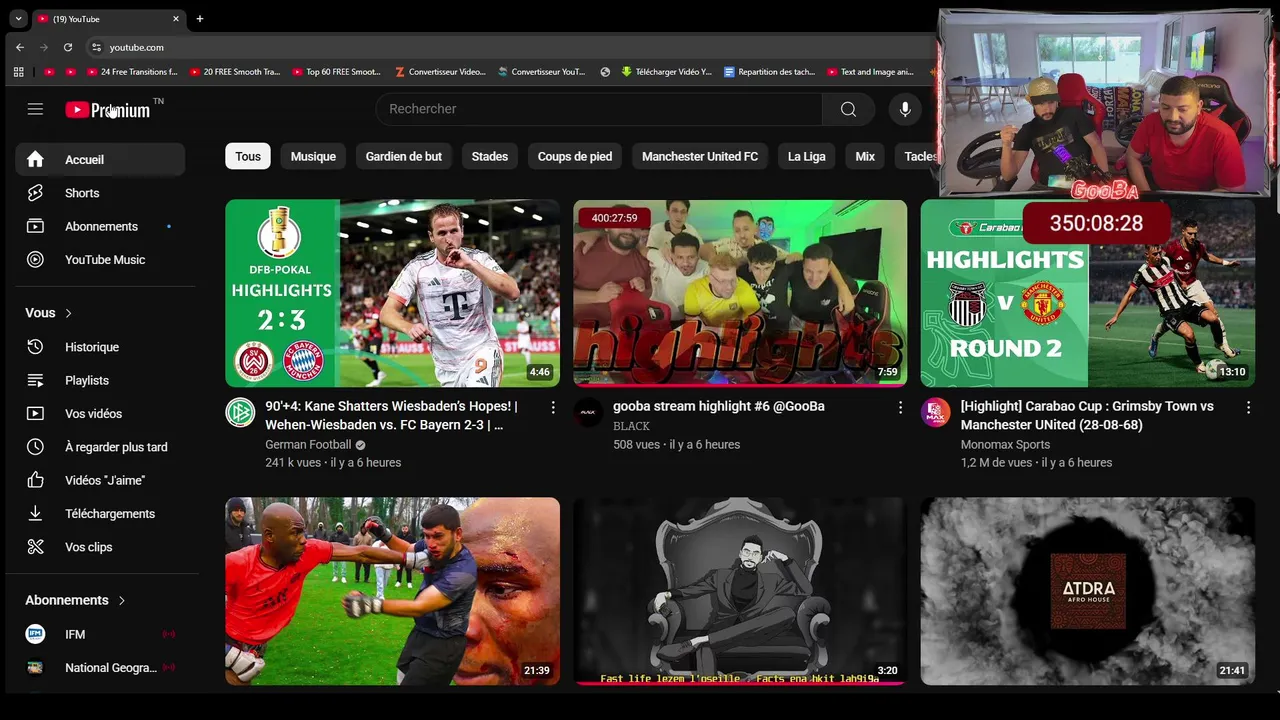Click in the Rechercher search field
1280x720 pixels.
(599, 109)
